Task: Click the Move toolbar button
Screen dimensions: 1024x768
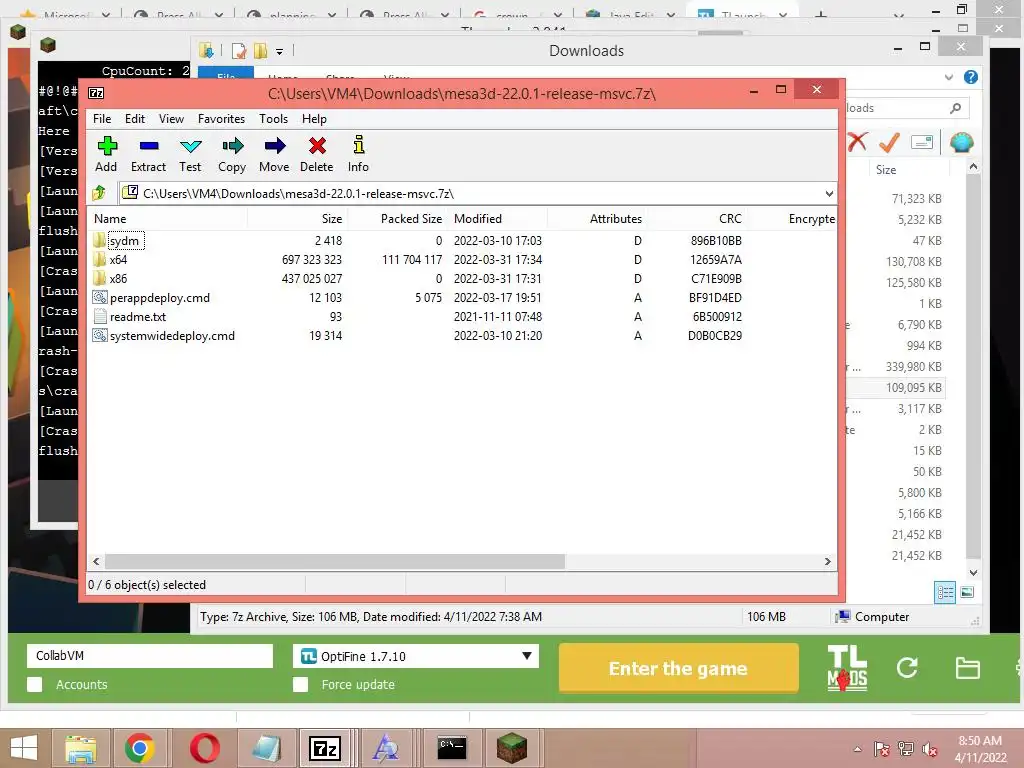Action: tap(274, 154)
